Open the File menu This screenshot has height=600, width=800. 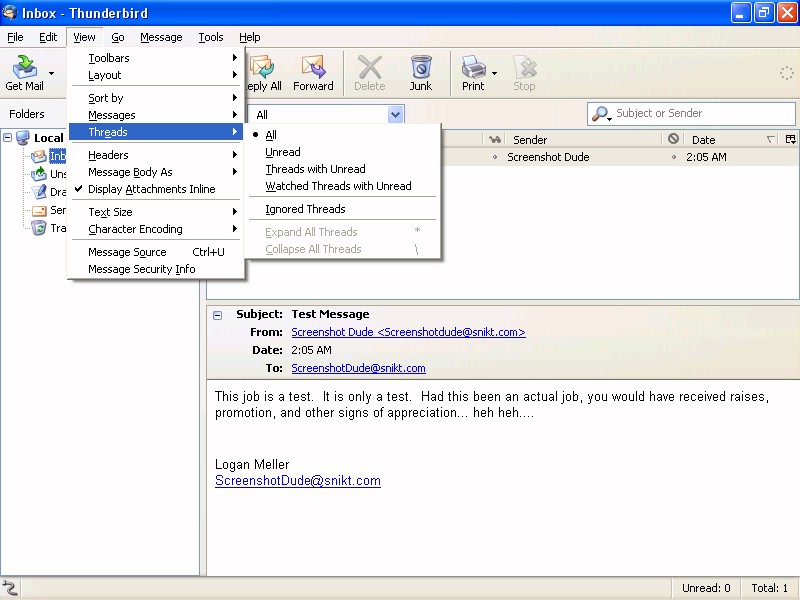15,37
